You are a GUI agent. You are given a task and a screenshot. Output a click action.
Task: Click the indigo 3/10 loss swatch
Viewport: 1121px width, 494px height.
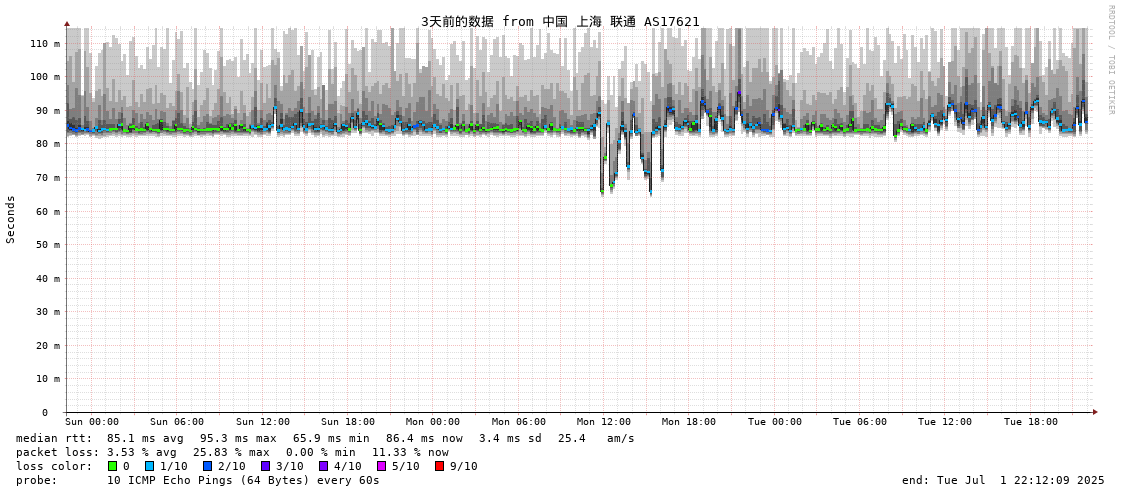tap(265, 466)
